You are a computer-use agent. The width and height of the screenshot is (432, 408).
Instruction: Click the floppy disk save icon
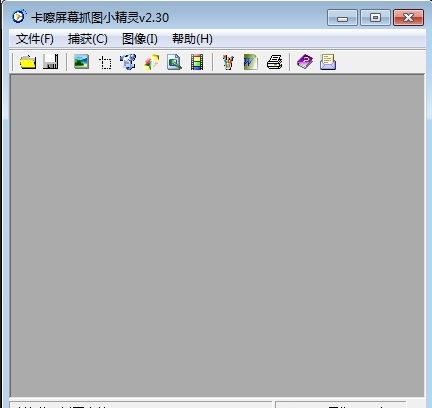coord(51,62)
